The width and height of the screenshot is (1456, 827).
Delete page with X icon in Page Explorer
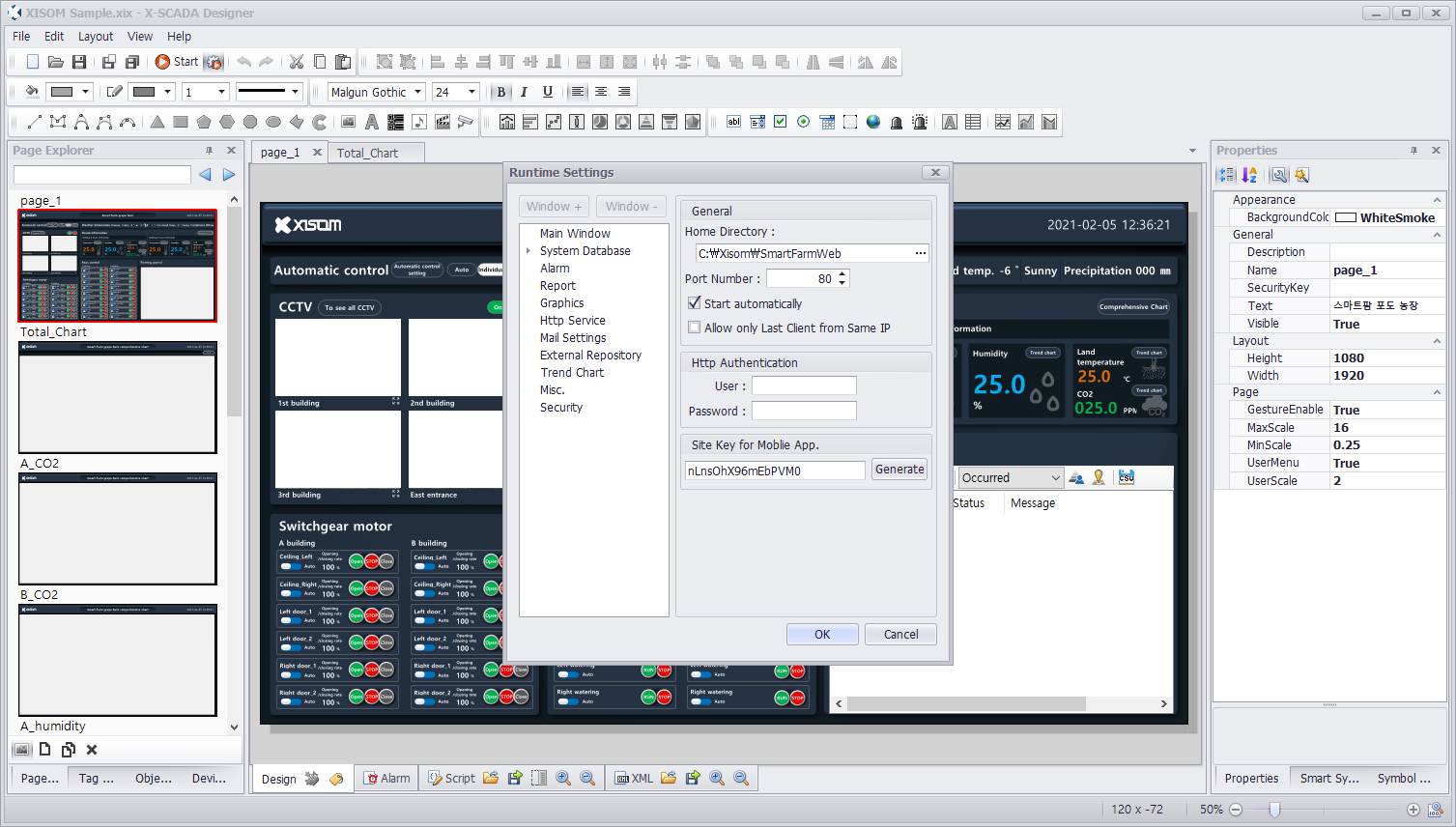click(92, 750)
